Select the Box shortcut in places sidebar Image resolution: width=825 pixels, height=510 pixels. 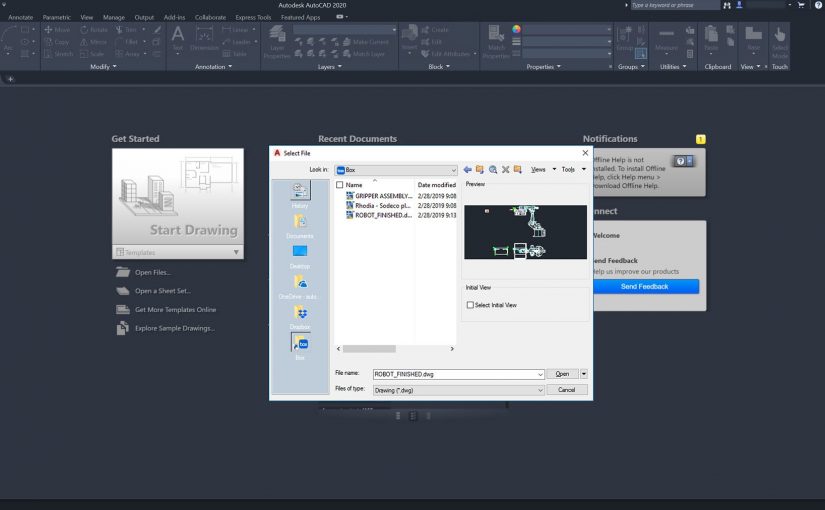(300, 347)
